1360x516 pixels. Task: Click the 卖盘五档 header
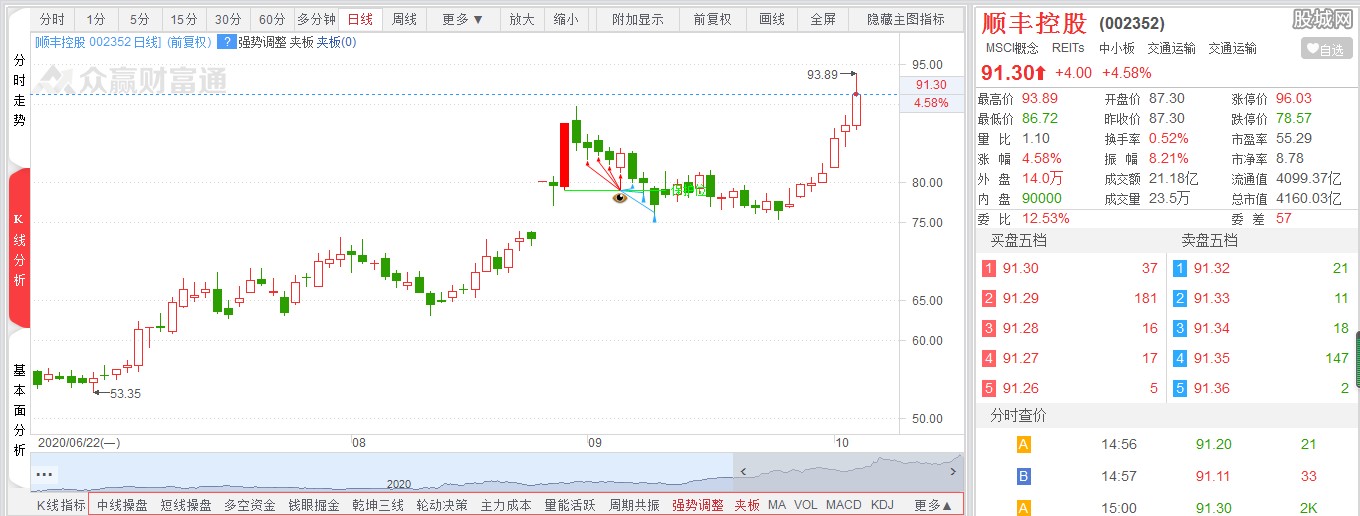tap(1210, 240)
